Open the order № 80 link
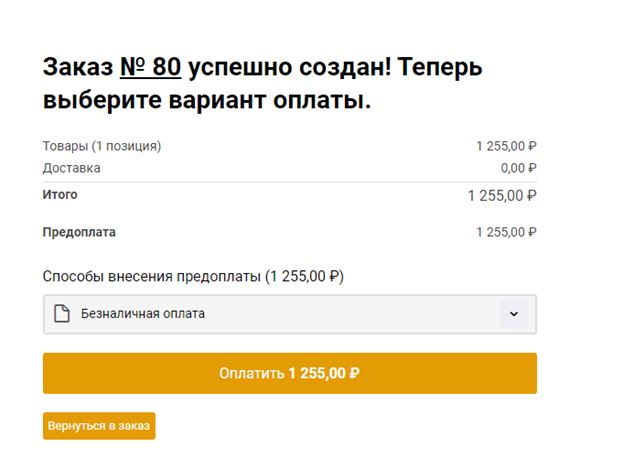This screenshot has width=638, height=450. tap(151, 67)
